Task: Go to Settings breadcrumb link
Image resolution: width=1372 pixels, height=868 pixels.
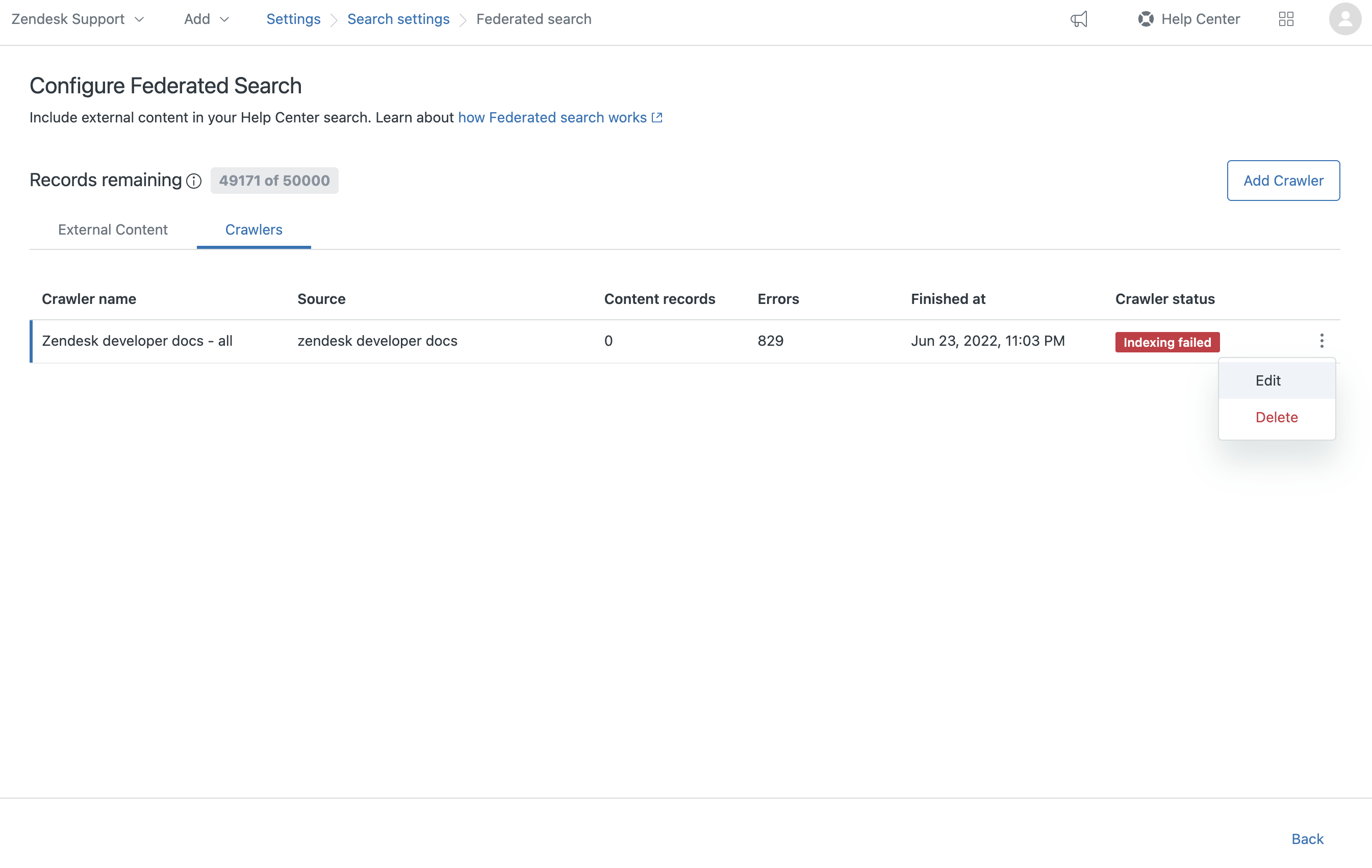Action: tap(293, 19)
